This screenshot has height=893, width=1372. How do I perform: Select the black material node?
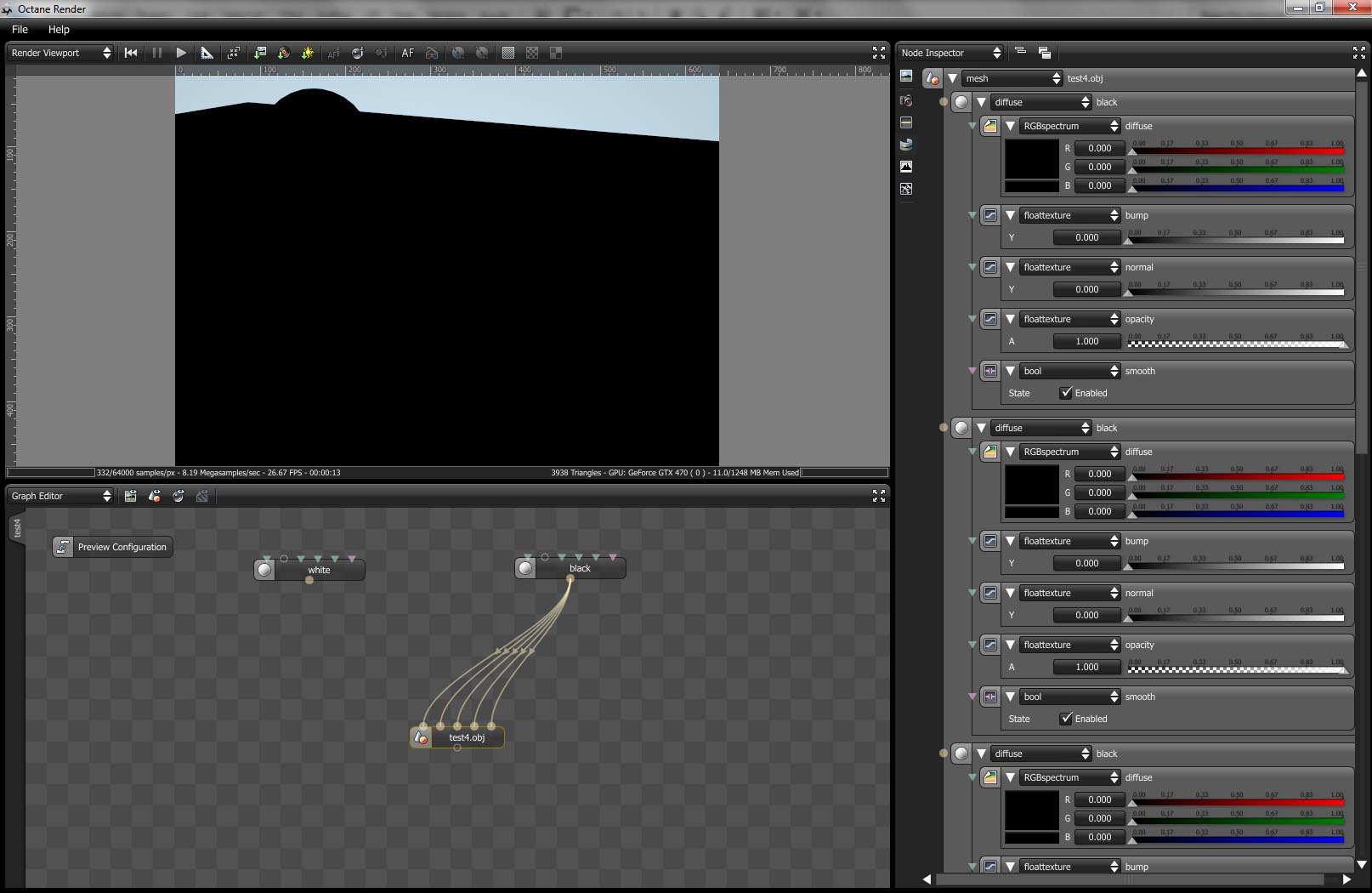(x=570, y=568)
